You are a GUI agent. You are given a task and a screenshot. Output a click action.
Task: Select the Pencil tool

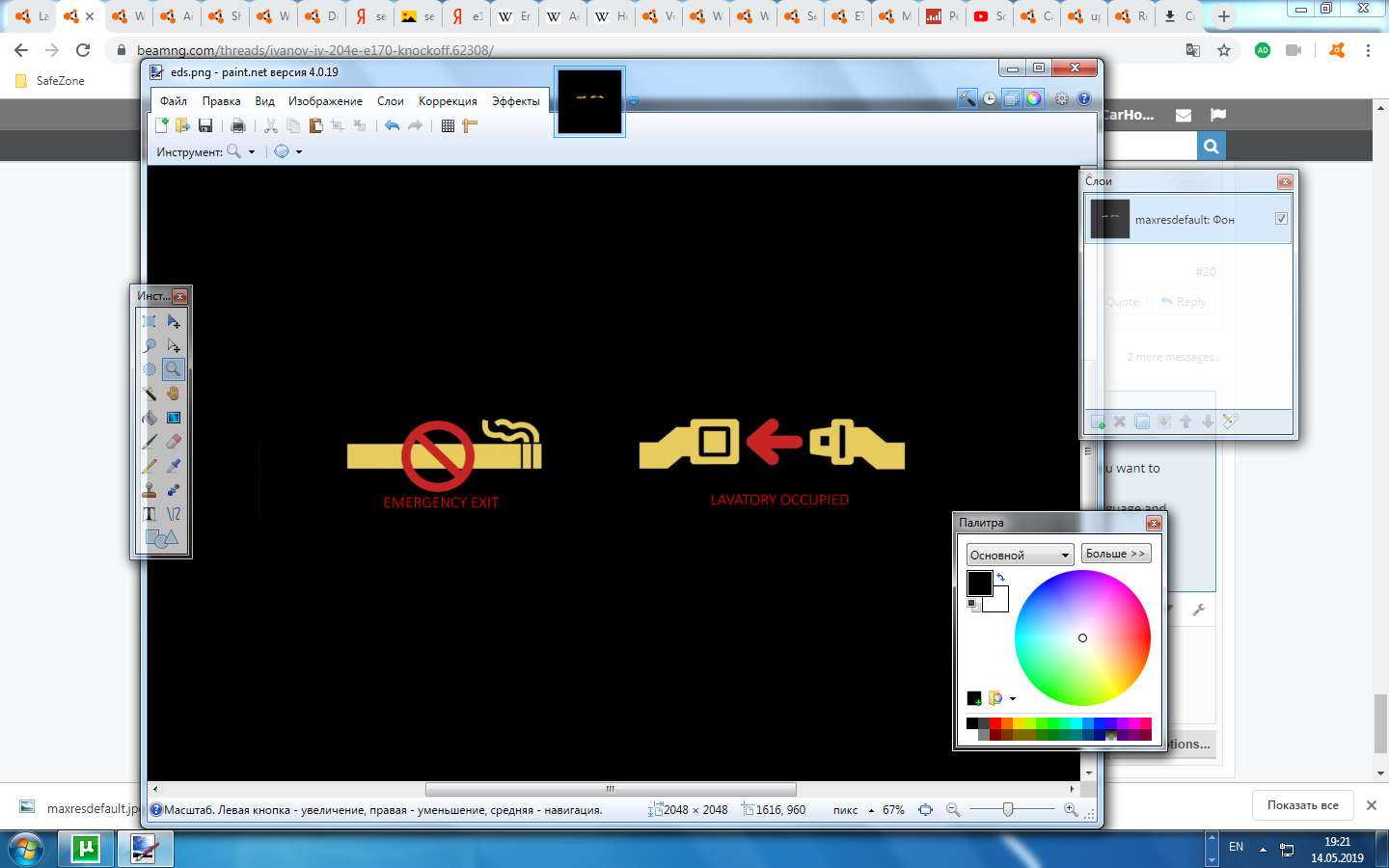pos(150,466)
